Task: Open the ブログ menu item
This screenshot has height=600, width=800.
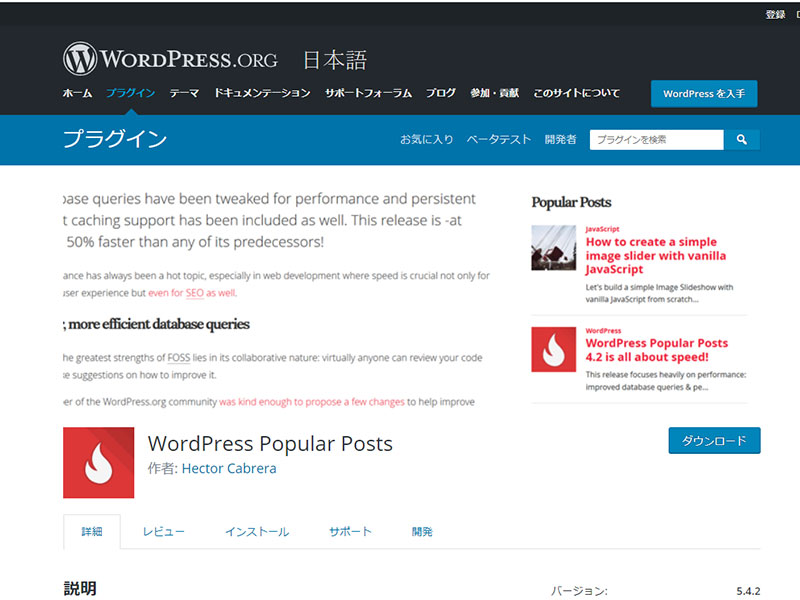Action: (x=441, y=93)
